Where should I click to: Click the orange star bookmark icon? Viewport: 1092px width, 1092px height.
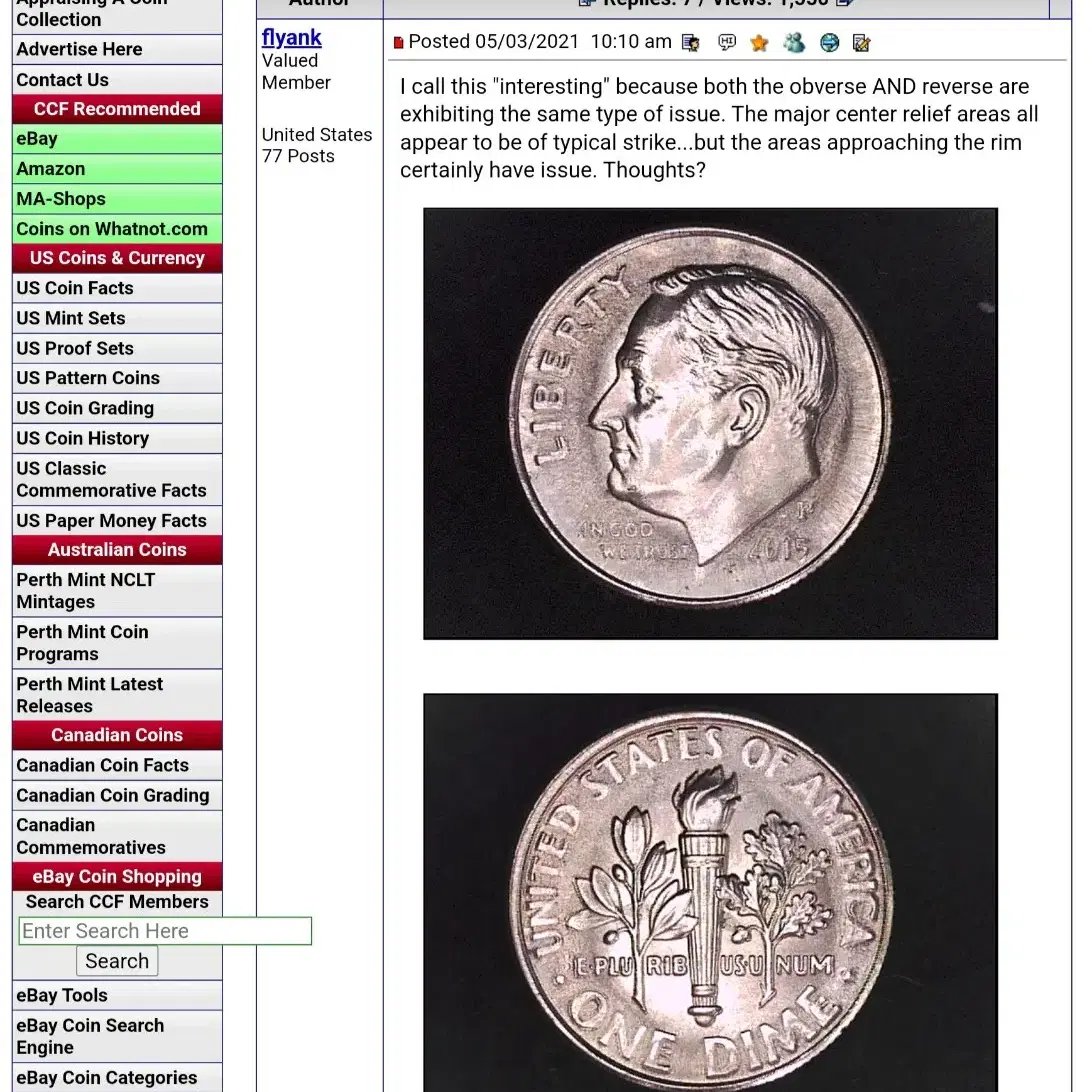tap(759, 43)
